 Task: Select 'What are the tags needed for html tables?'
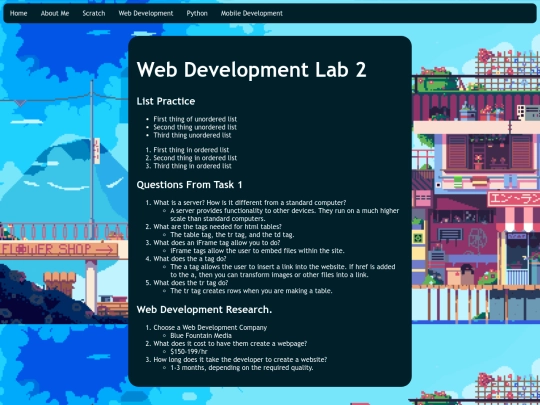coord(218,227)
